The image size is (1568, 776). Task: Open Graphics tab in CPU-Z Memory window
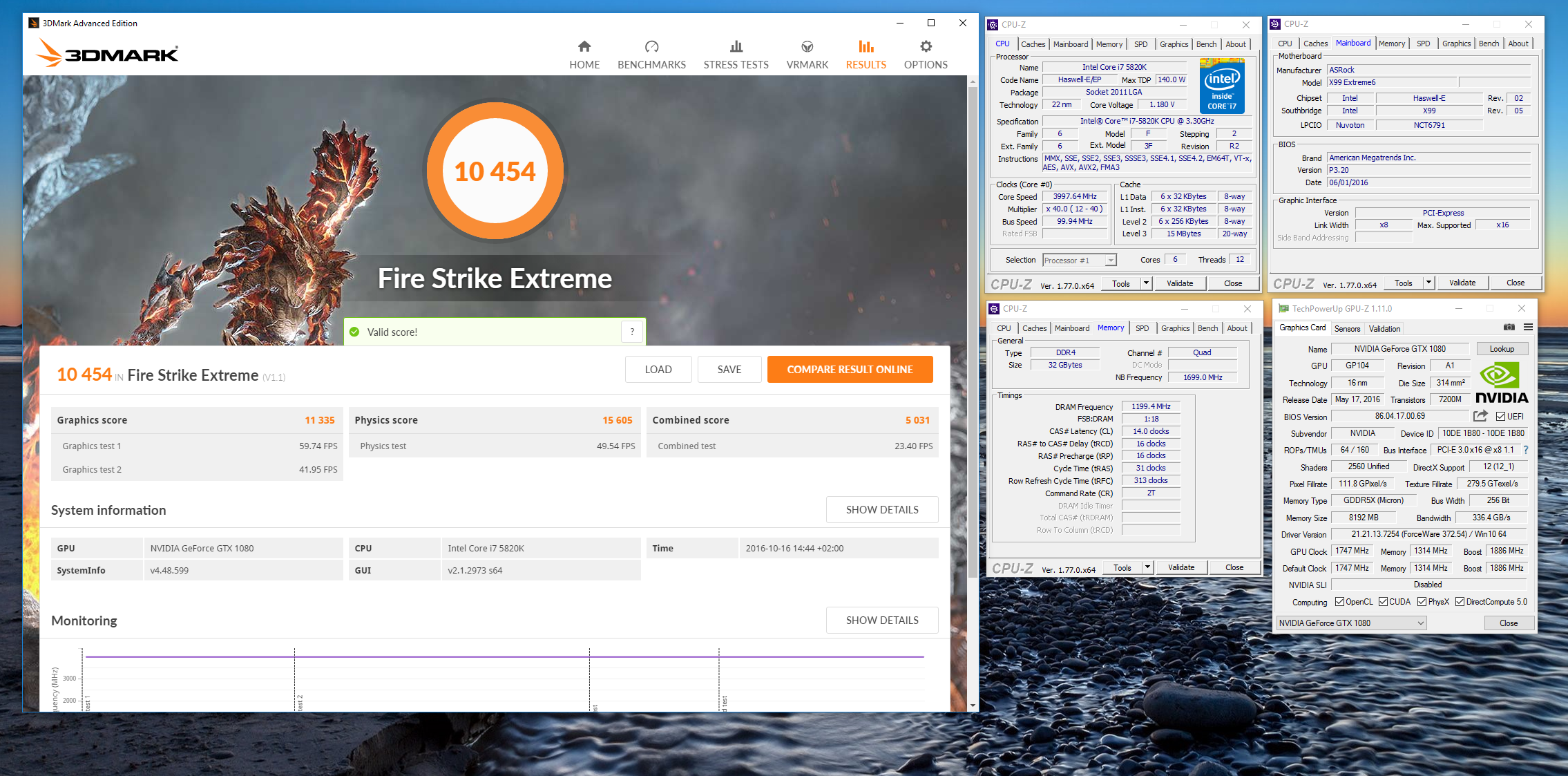pos(1175,328)
